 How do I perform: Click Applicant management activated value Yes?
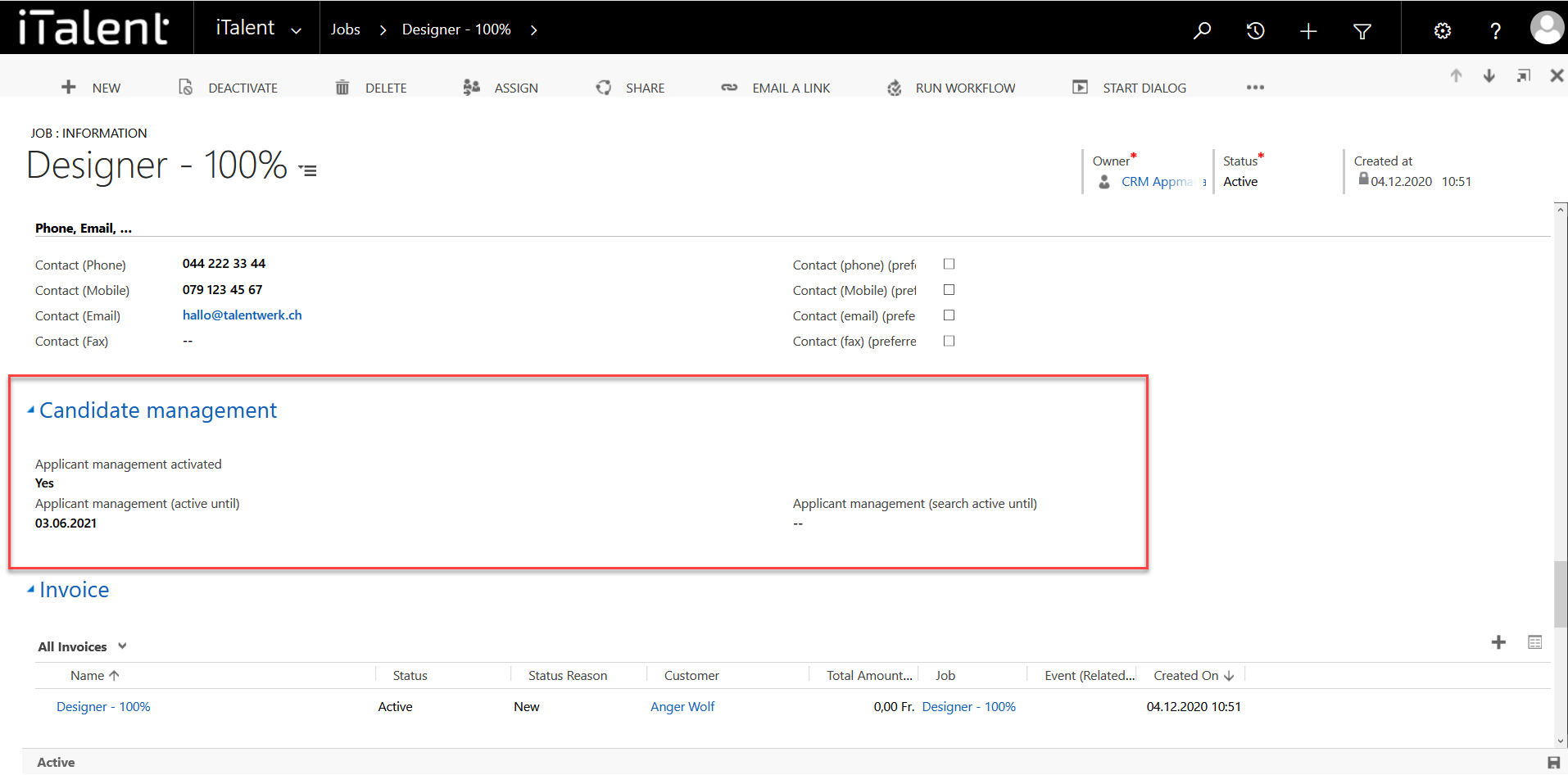44,483
